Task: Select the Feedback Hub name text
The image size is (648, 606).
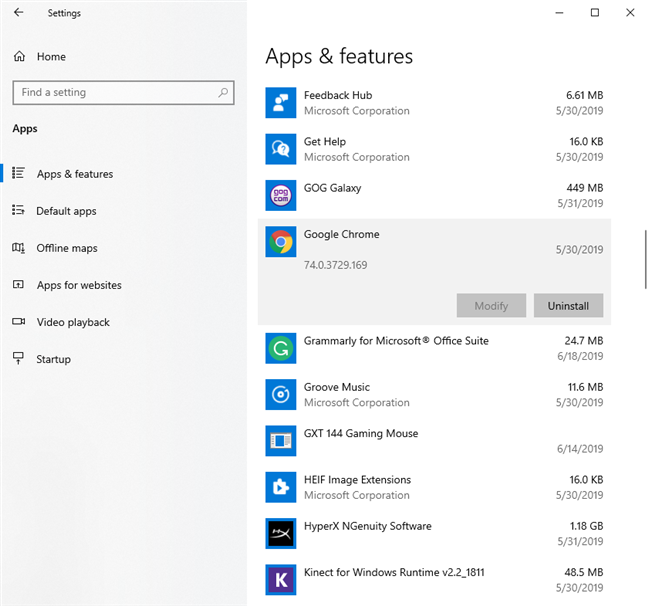Action: (338, 95)
